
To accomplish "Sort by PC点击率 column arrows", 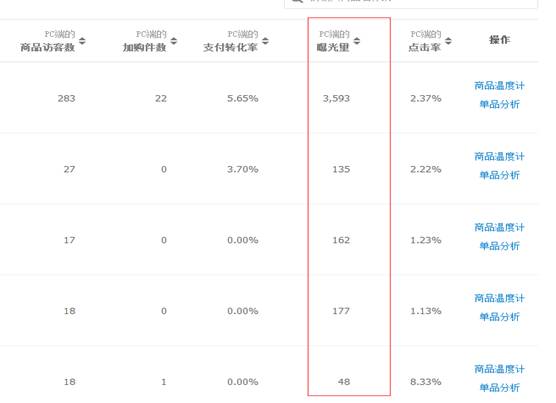I will coord(448,41).
